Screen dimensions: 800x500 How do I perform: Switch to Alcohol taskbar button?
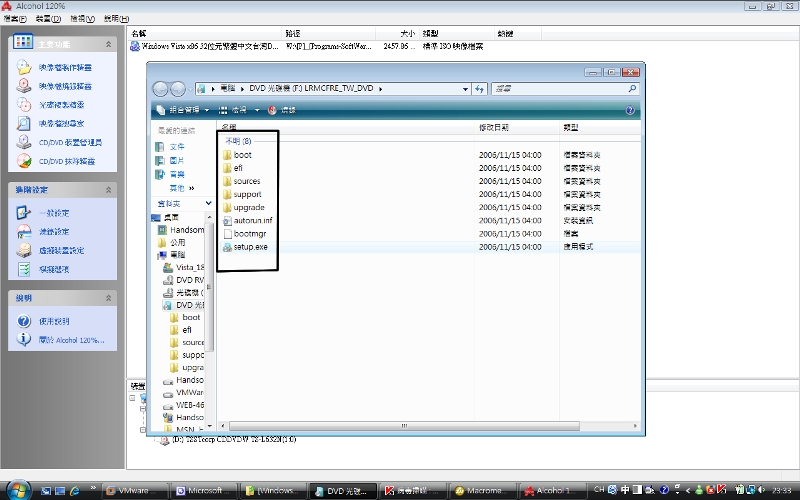(x=552, y=491)
